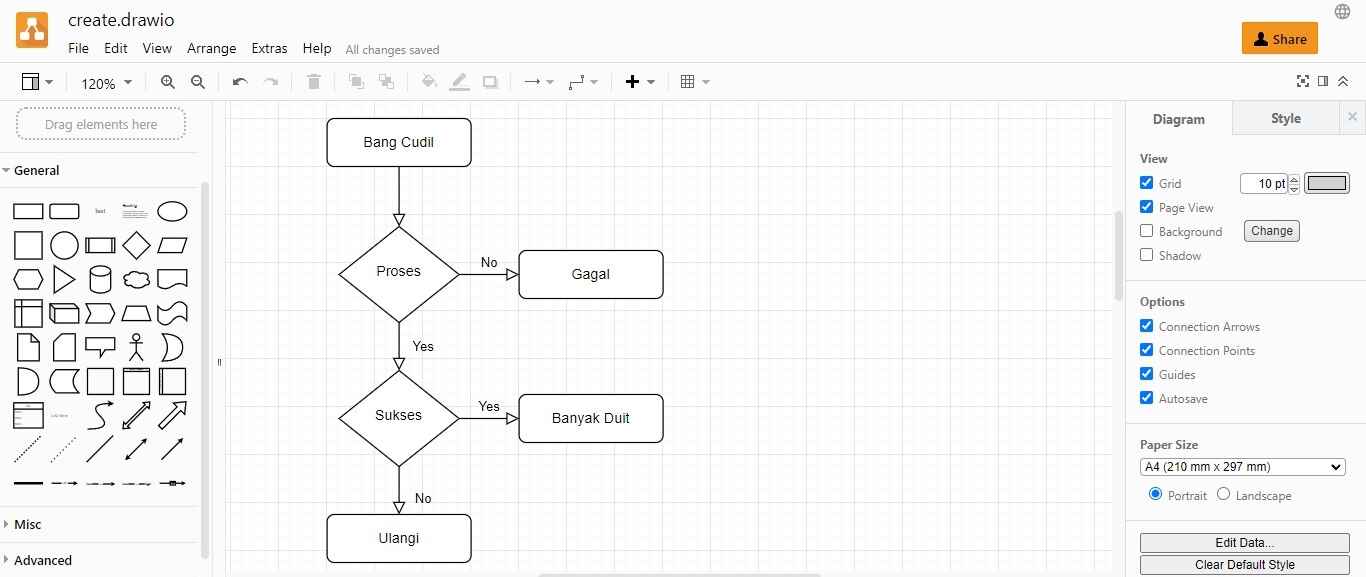The height and width of the screenshot is (577, 1366).
Task: Disable the Autosave checkbox
Action: 1147,398
